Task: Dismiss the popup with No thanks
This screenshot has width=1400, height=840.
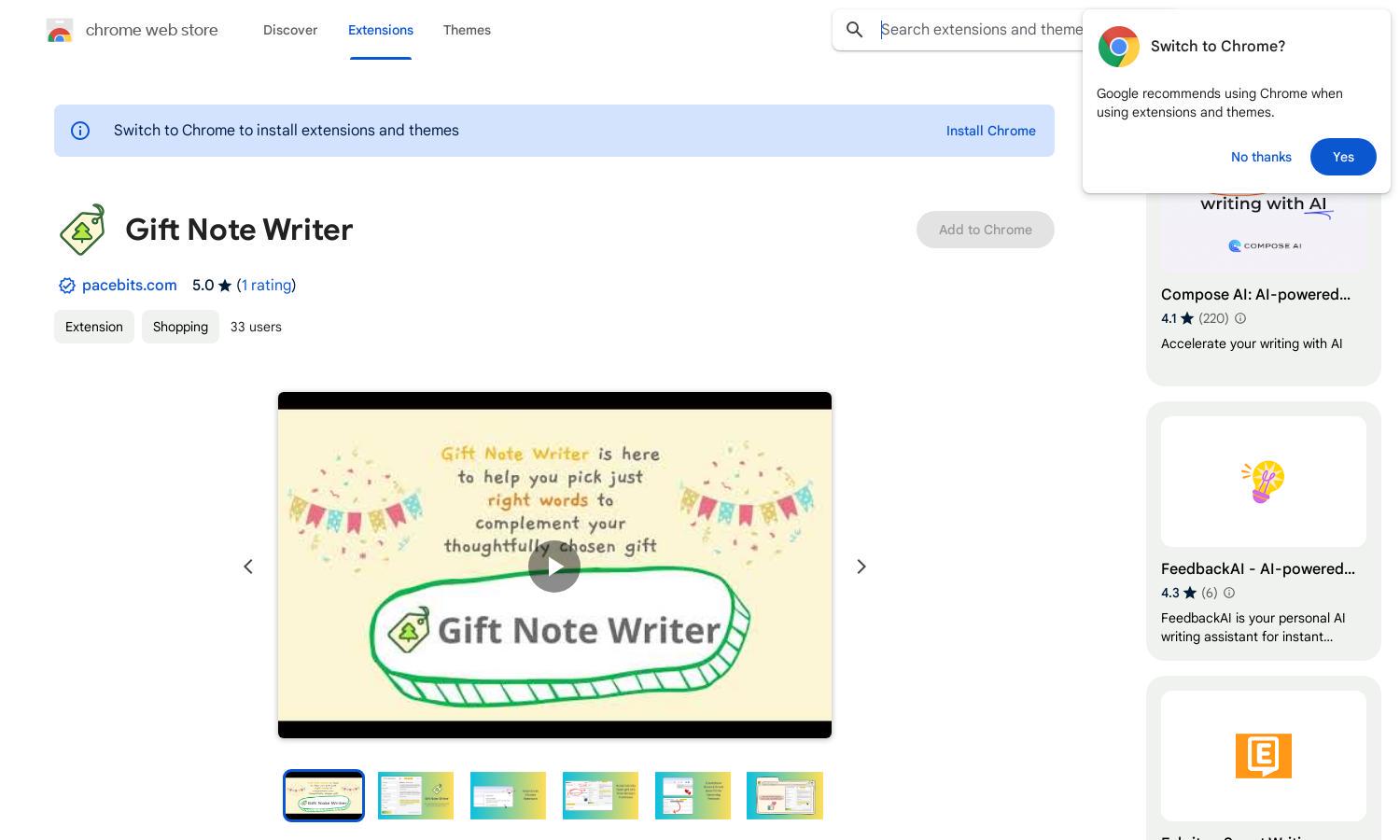Action: click(x=1261, y=157)
